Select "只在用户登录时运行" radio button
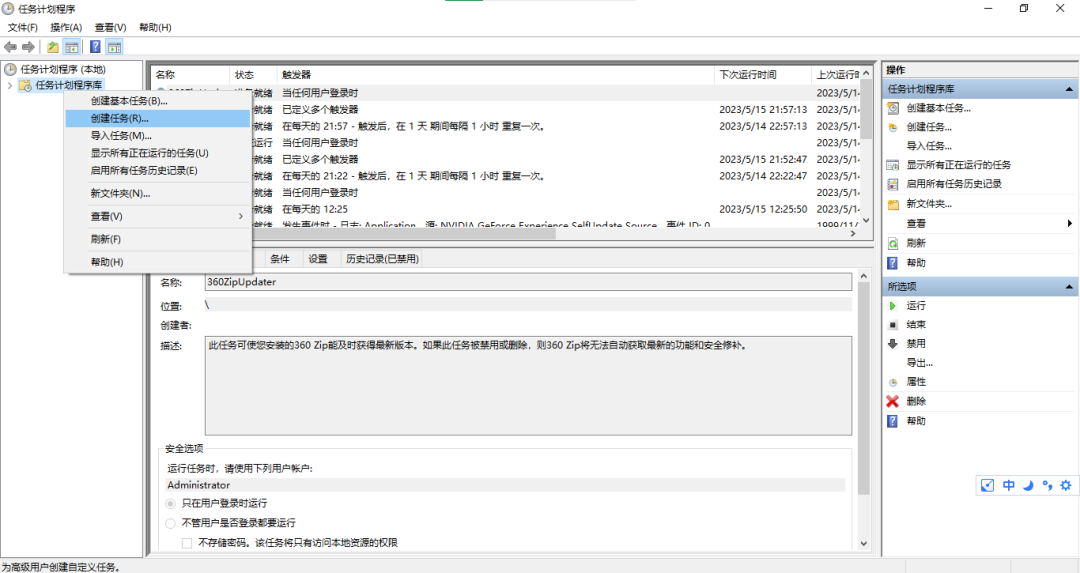The width and height of the screenshot is (1080, 573). click(x=171, y=503)
